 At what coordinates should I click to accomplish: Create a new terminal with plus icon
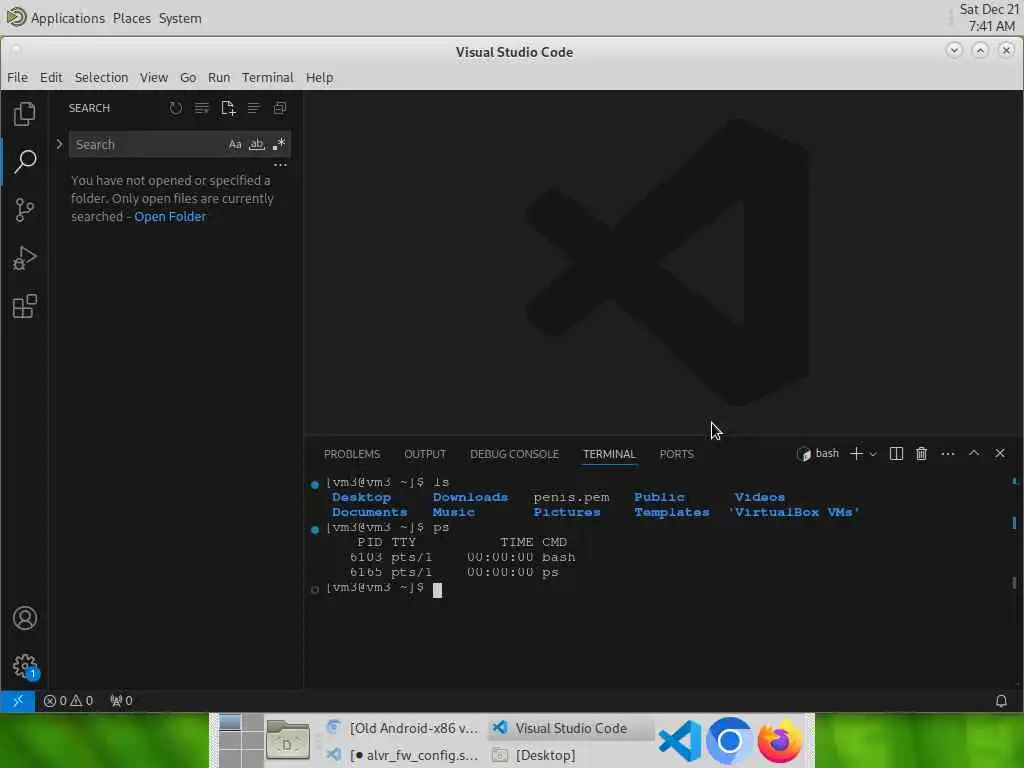tap(856, 453)
